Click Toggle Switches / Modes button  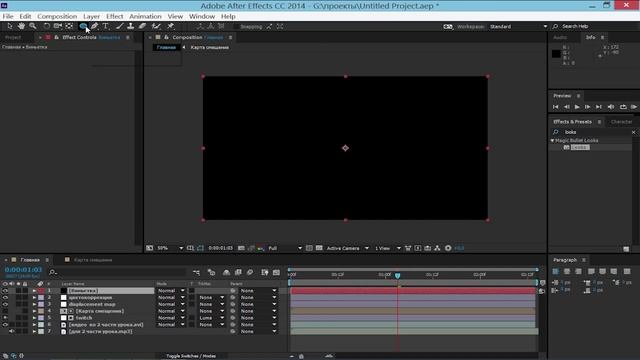191,356
